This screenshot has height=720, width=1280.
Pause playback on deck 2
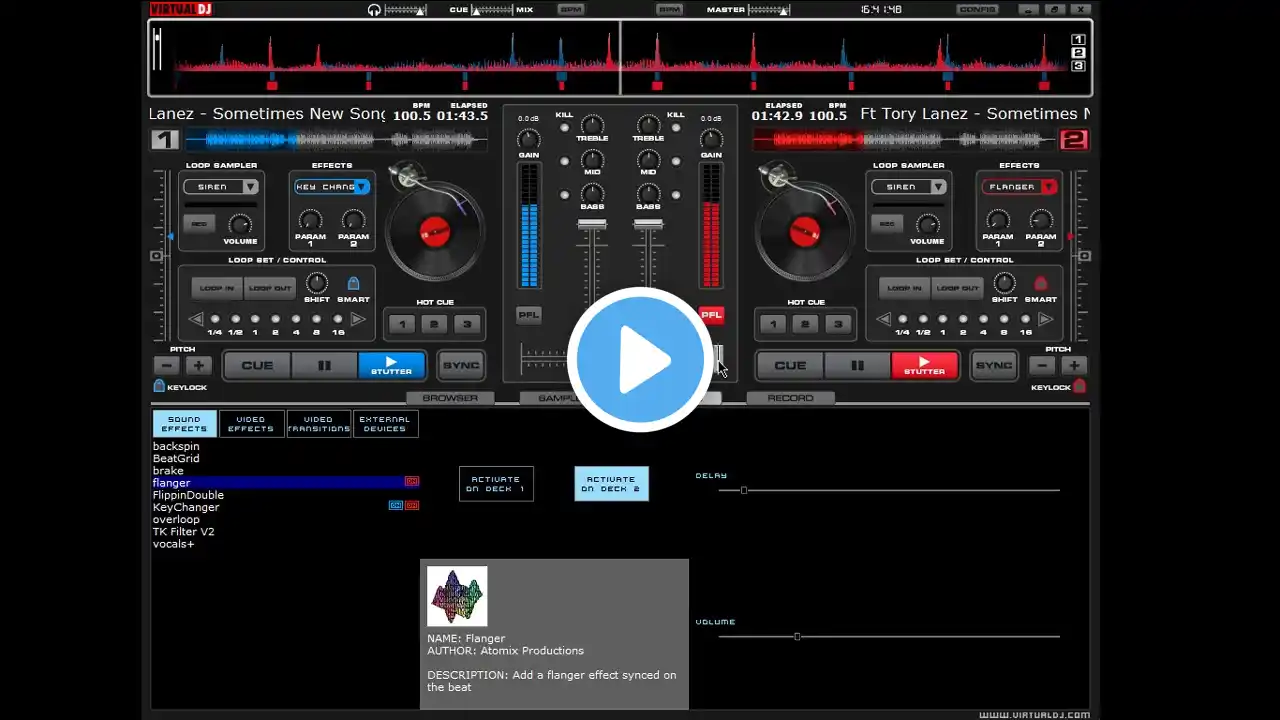857,366
